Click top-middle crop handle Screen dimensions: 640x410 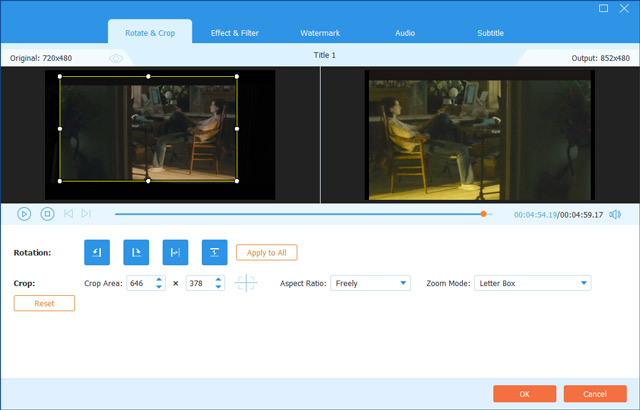148,76
